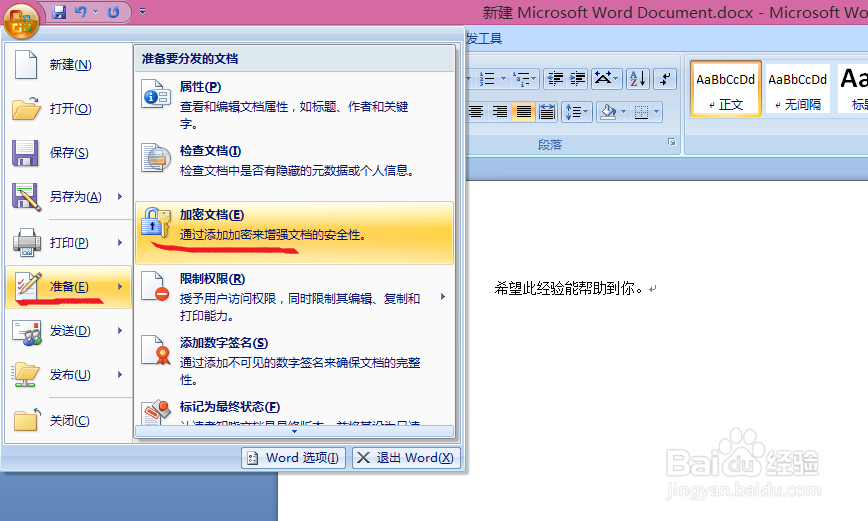This screenshot has height=521, width=868.
Task: Choose 另存为(A) menu entry
Action: [x=69, y=197]
